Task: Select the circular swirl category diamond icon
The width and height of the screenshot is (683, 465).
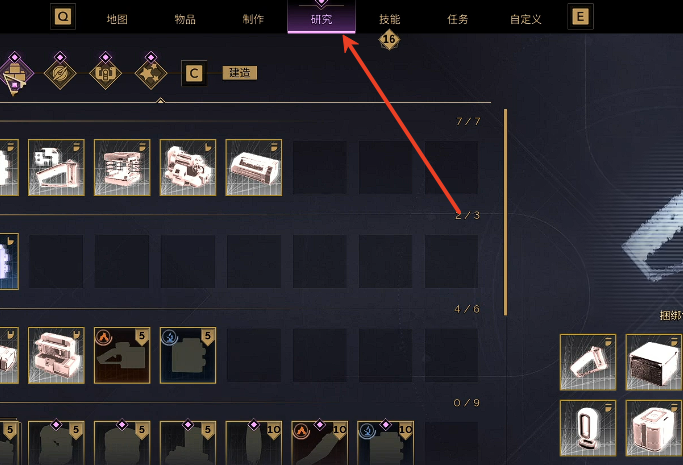Action: point(60,73)
